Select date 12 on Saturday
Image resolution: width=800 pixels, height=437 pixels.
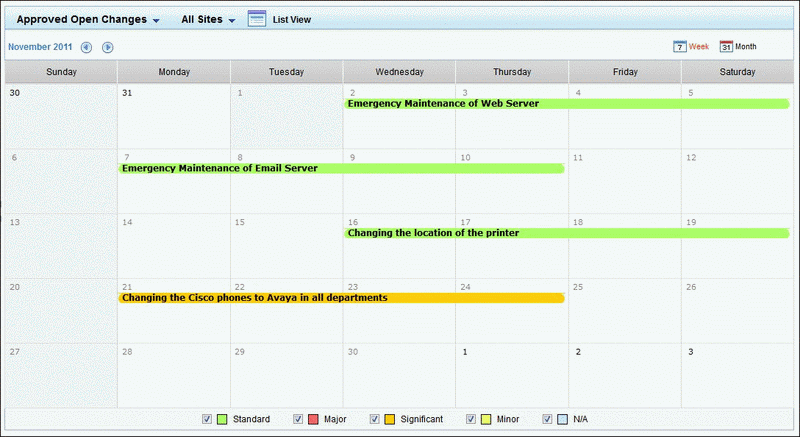click(691, 158)
